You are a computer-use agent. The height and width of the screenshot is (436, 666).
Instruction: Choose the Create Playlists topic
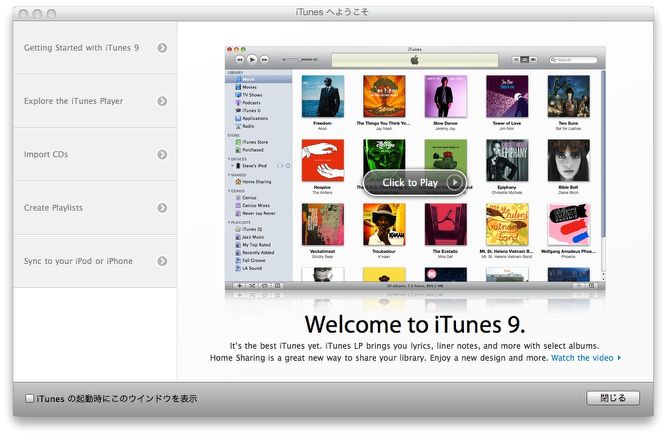(95, 208)
